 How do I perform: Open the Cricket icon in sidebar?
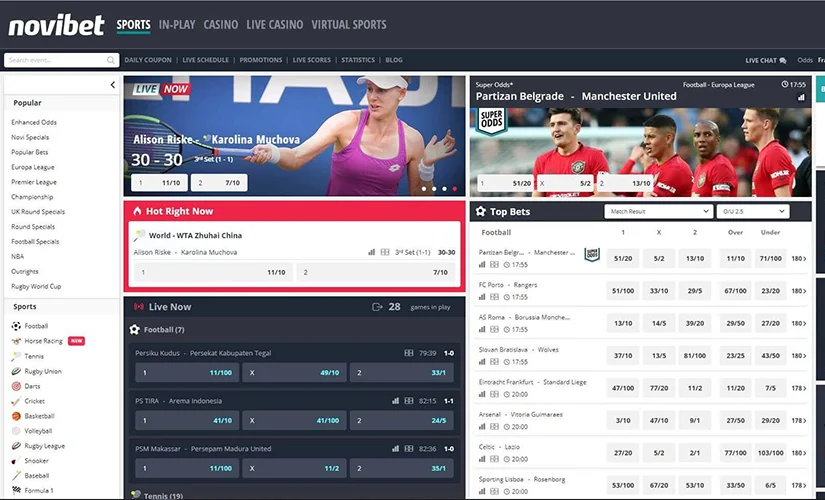point(16,401)
